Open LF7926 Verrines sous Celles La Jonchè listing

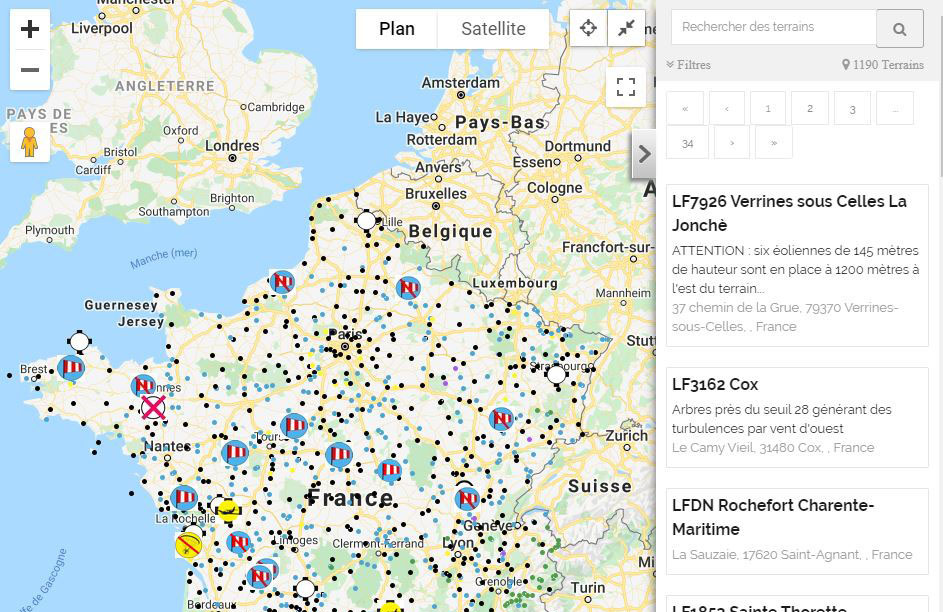point(797,265)
